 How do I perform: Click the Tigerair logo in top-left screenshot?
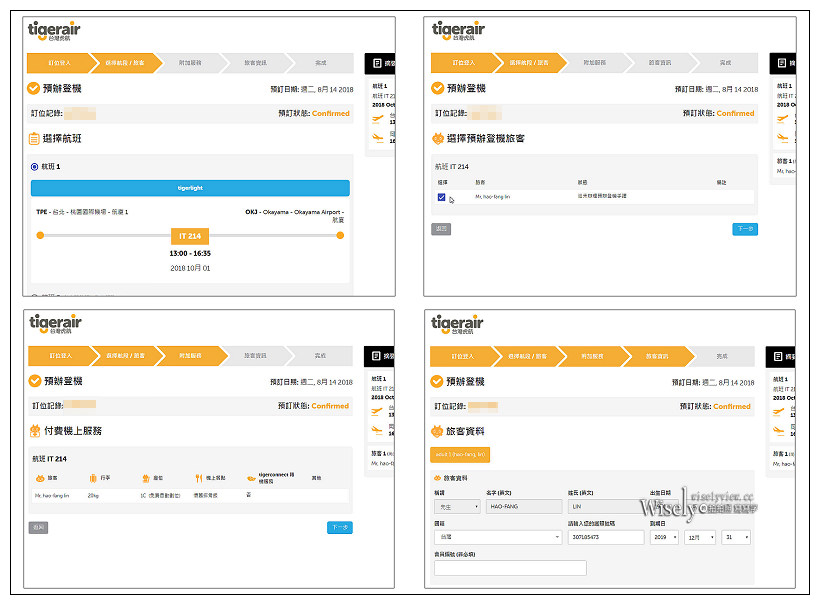point(53,30)
